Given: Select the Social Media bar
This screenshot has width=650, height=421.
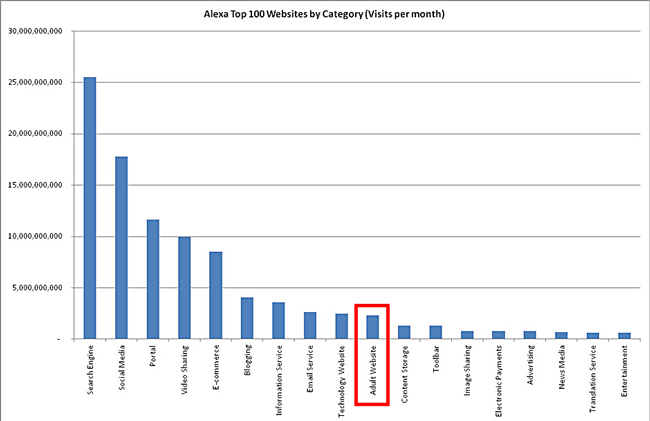Looking at the screenshot, I should point(121,248).
